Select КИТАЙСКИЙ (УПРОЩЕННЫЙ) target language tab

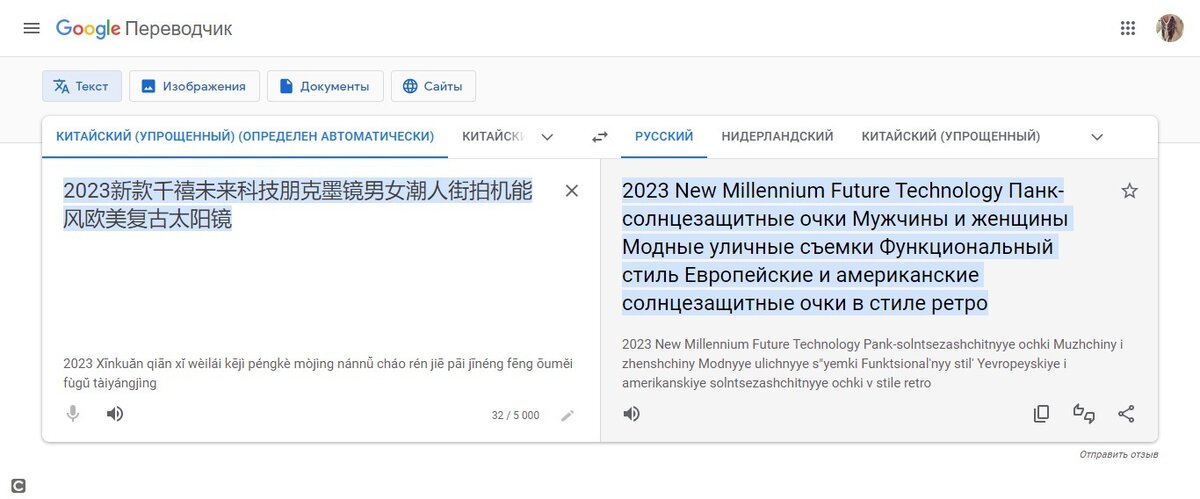(951, 136)
